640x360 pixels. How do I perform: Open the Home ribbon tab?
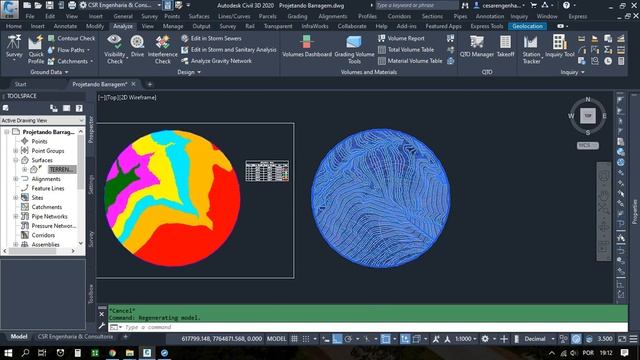coord(13,26)
